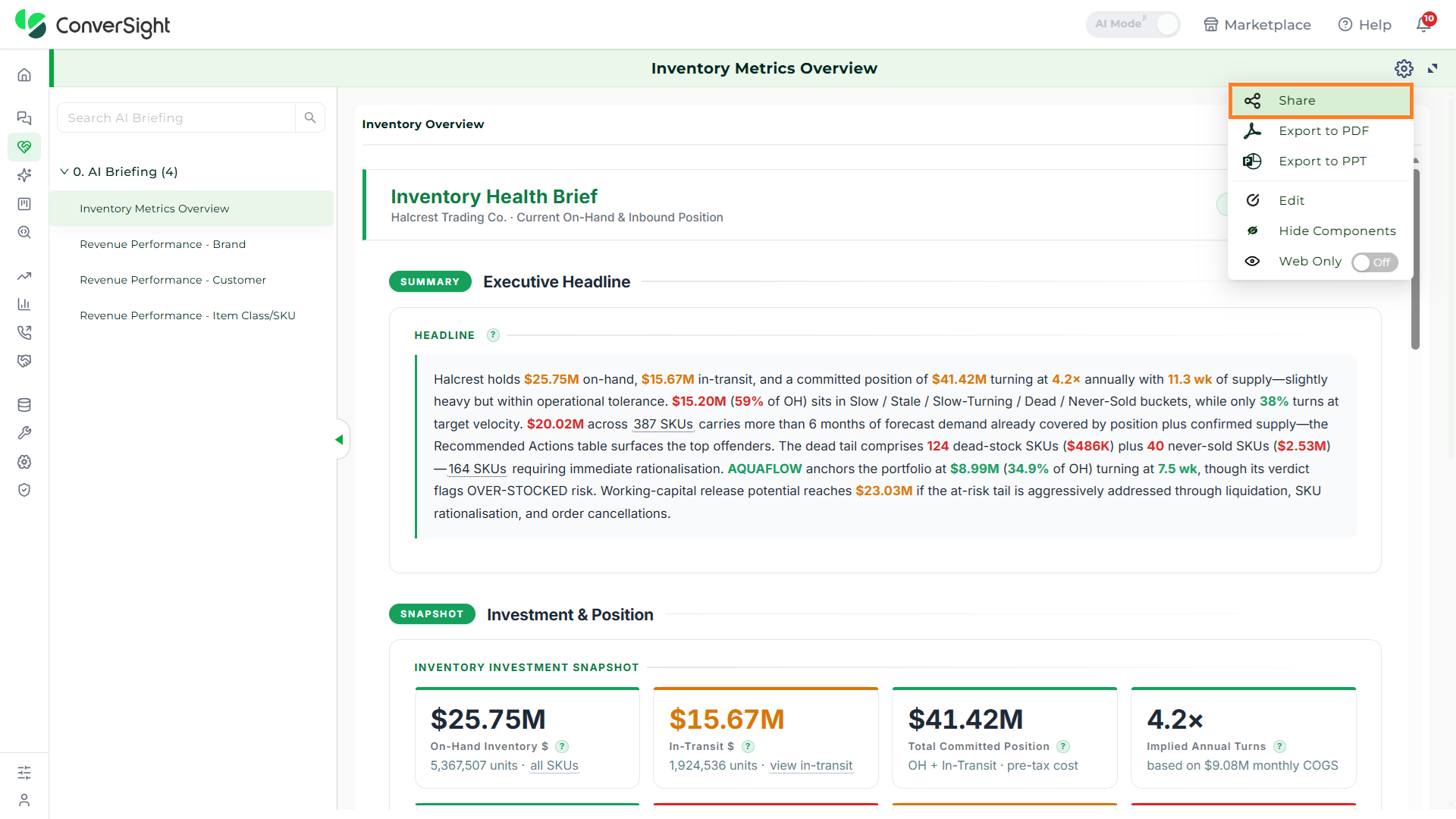Open the settings gear icon

click(1404, 68)
